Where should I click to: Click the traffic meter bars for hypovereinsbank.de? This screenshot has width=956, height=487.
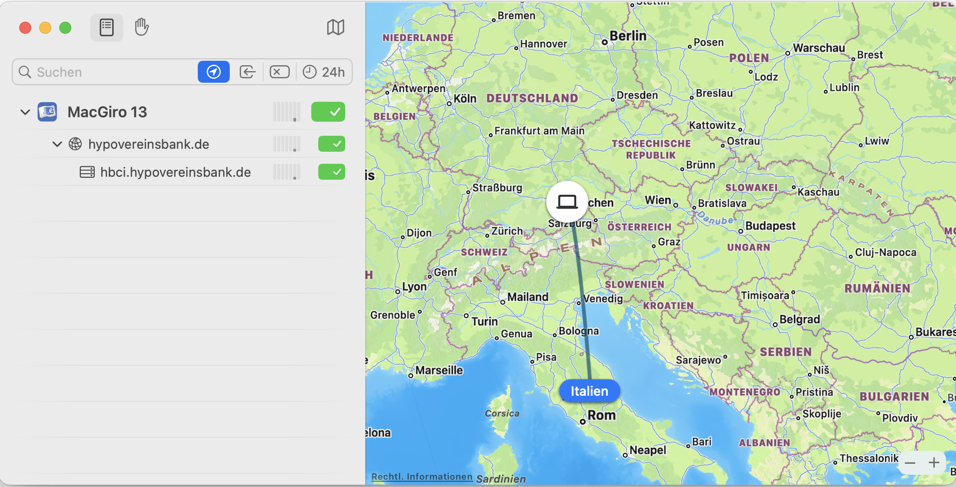click(287, 144)
